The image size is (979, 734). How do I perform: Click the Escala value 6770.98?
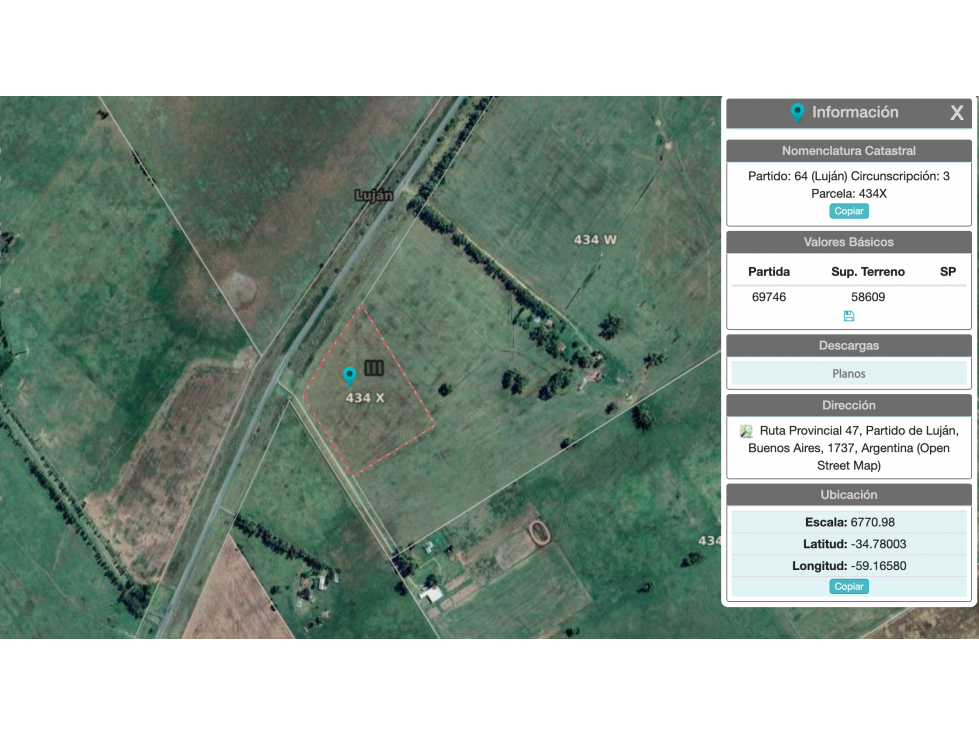click(872, 522)
